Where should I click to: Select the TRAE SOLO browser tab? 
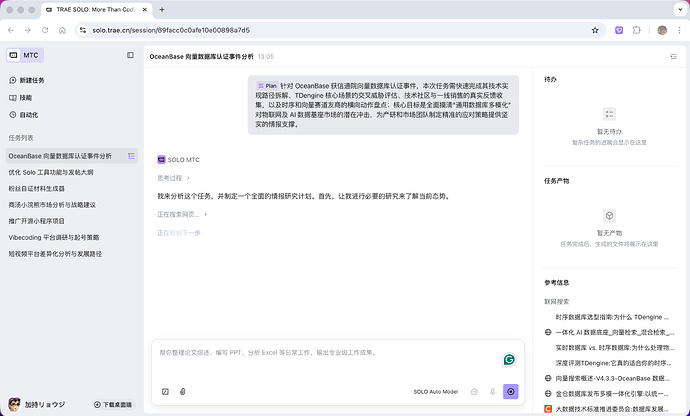click(x=96, y=10)
